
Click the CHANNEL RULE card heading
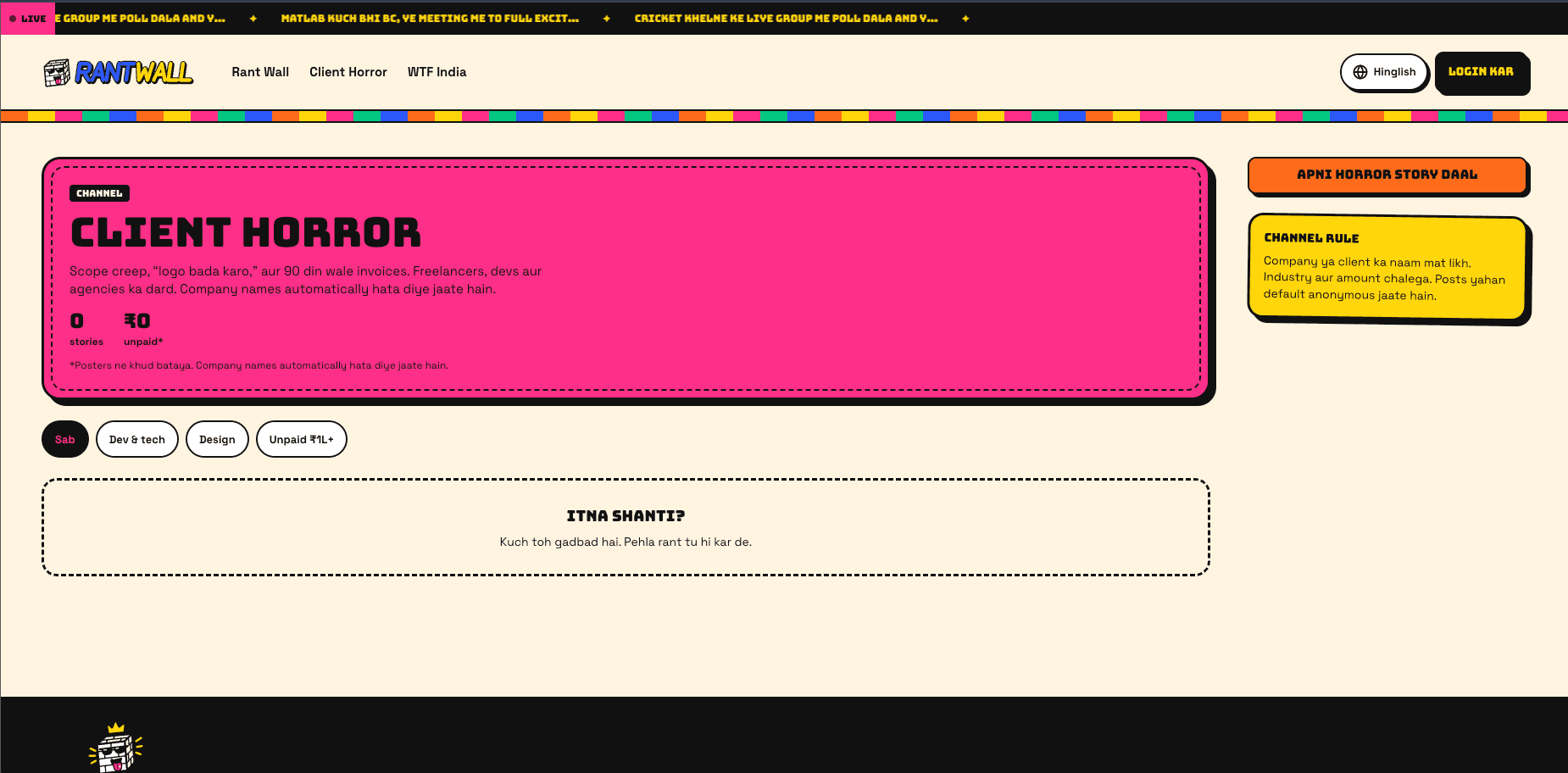point(1311,238)
